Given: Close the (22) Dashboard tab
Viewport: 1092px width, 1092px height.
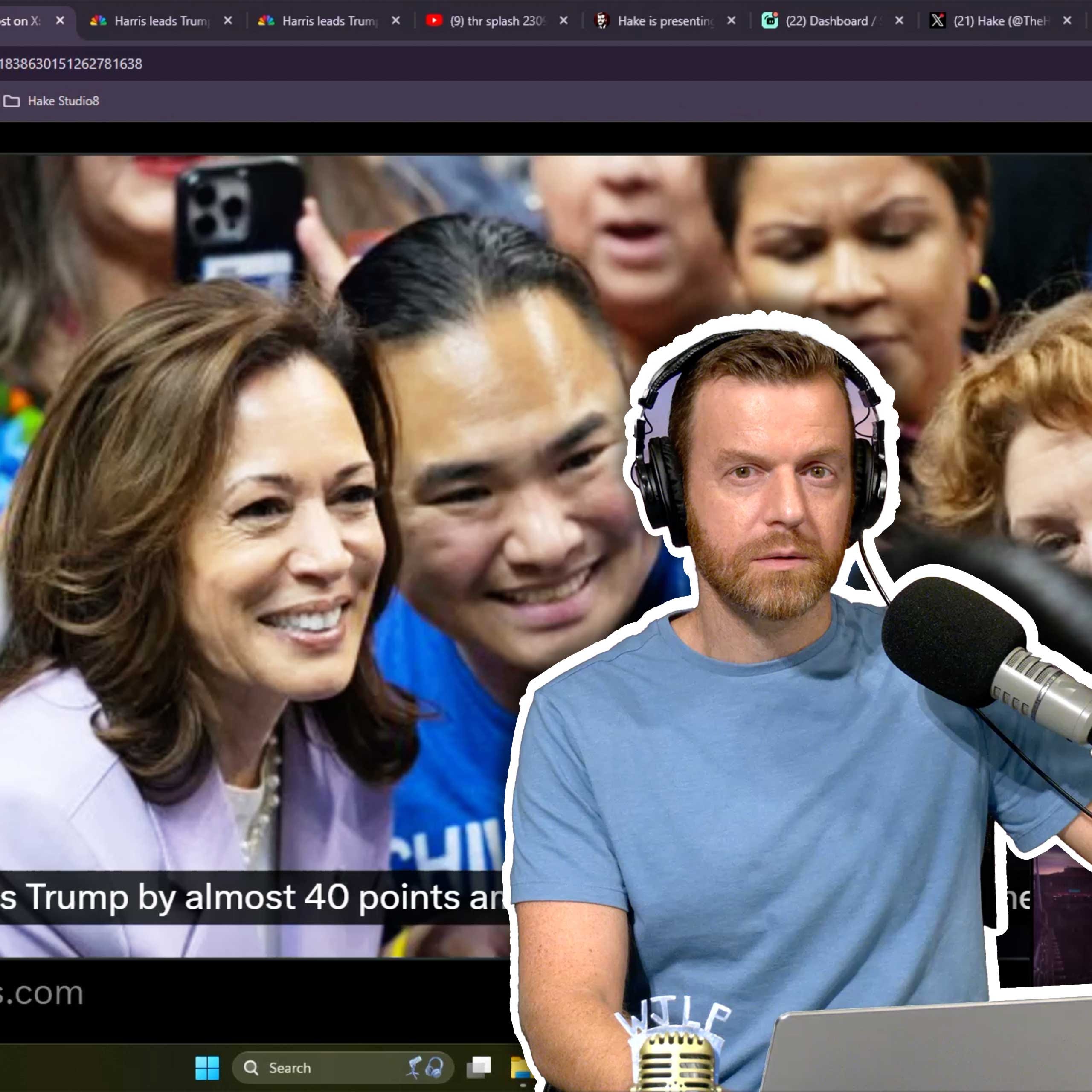Looking at the screenshot, I should click(899, 21).
